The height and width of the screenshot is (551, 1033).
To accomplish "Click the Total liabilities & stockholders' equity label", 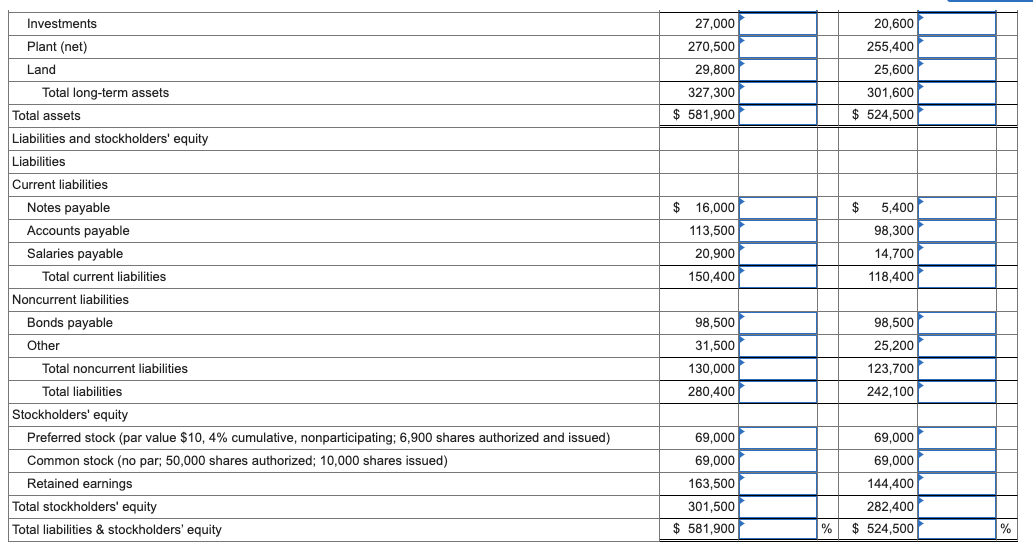I will click(117, 530).
